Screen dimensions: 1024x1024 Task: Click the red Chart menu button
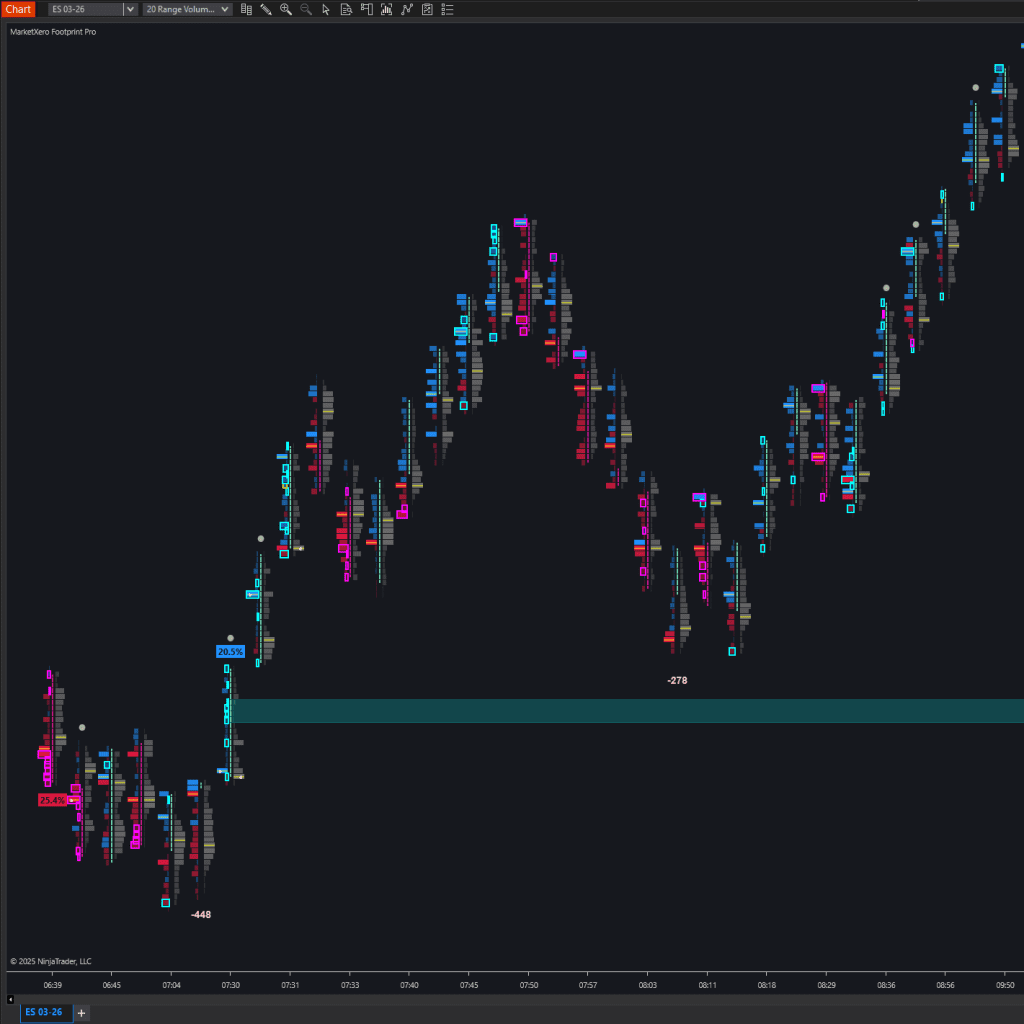18,9
